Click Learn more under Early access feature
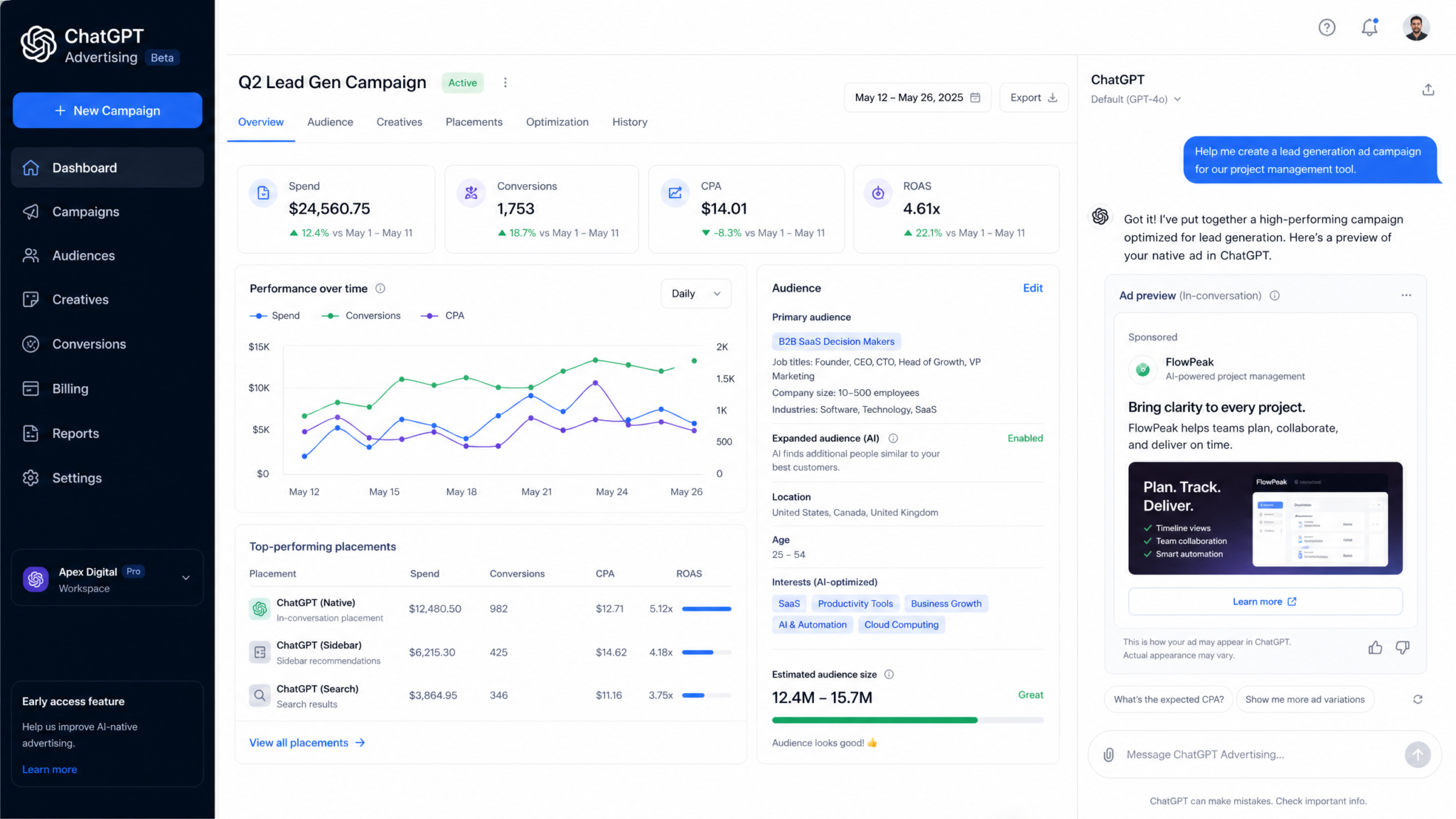The height and width of the screenshot is (819, 1456). [x=49, y=770]
